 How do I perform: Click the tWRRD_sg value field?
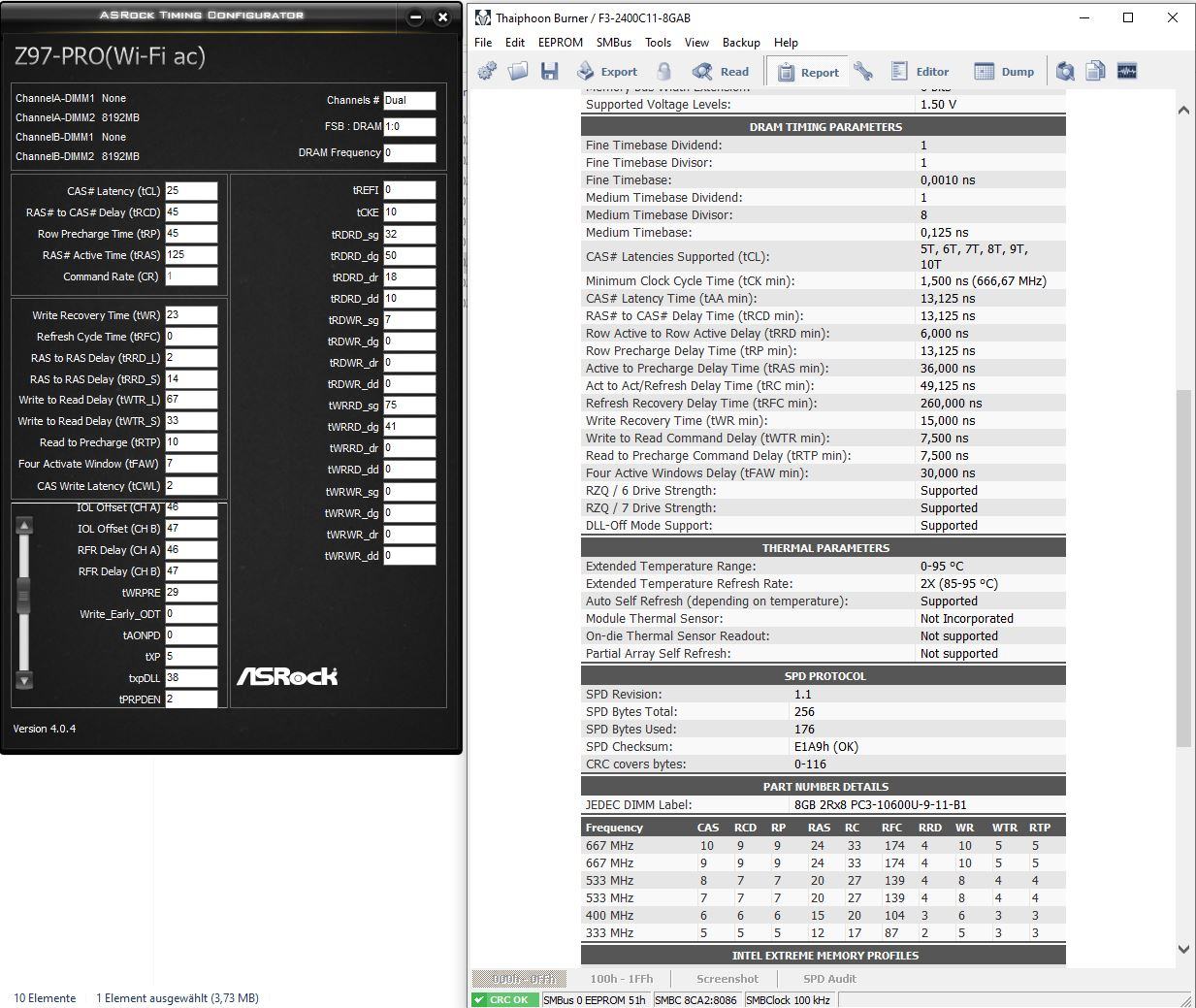(x=409, y=406)
